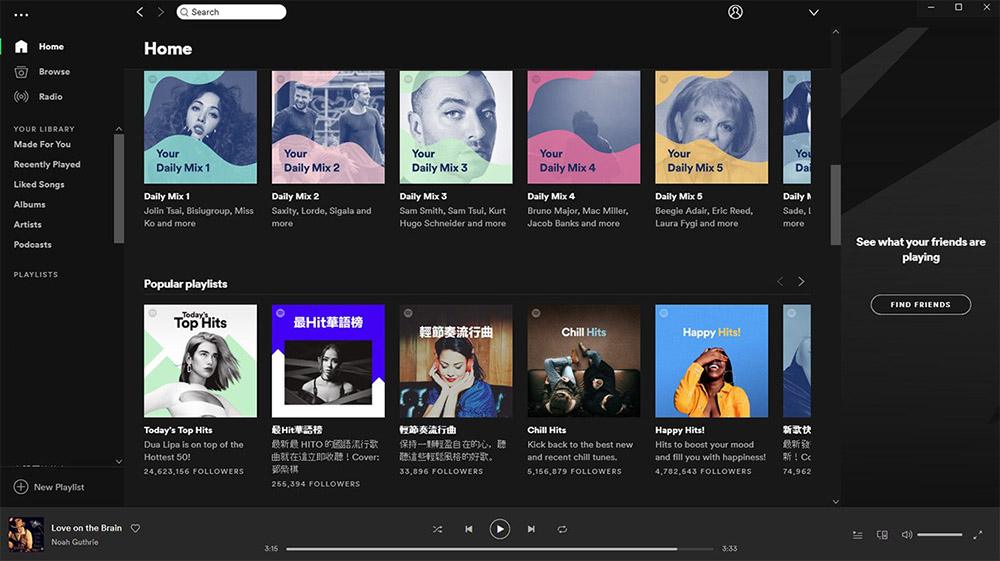The width and height of the screenshot is (1000, 561).
Task: Click the Search input field
Action: click(x=231, y=12)
